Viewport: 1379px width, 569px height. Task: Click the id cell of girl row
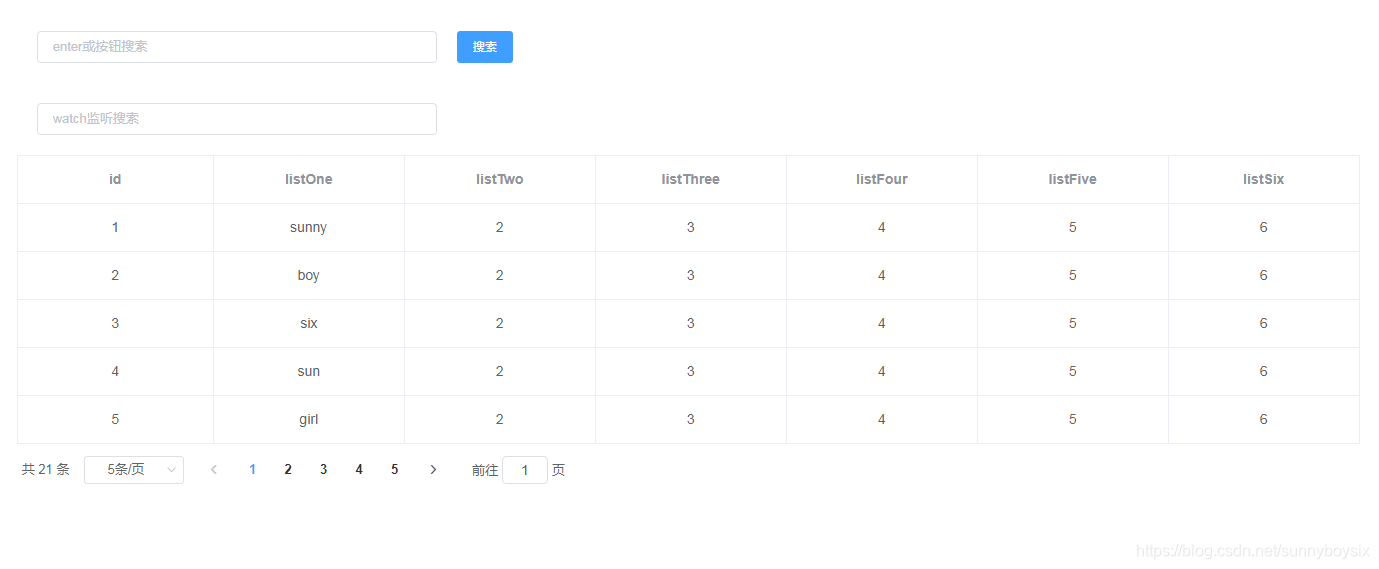(x=115, y=420)
